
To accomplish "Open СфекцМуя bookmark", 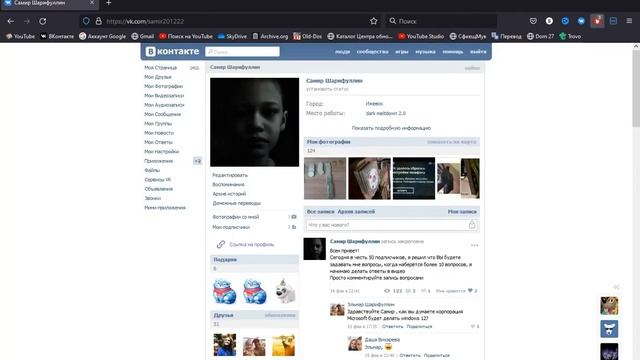I will tap(468, 36).
